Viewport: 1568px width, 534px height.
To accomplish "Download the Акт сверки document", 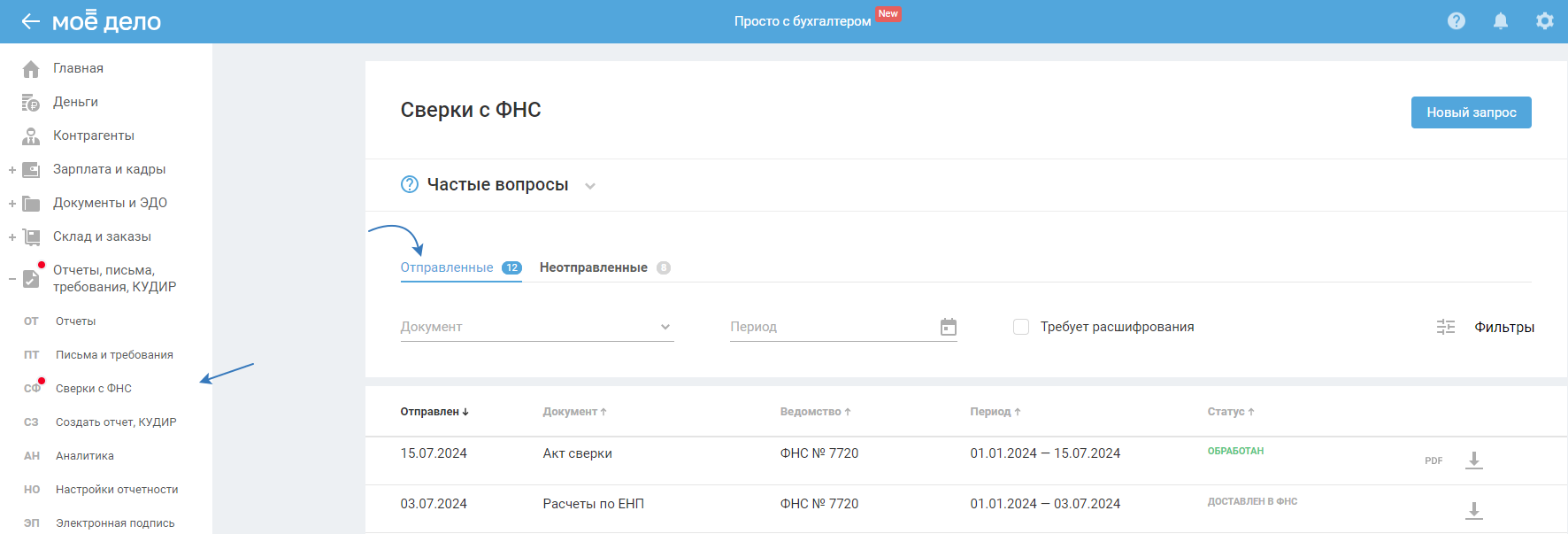I will (x=1474, y=460).
